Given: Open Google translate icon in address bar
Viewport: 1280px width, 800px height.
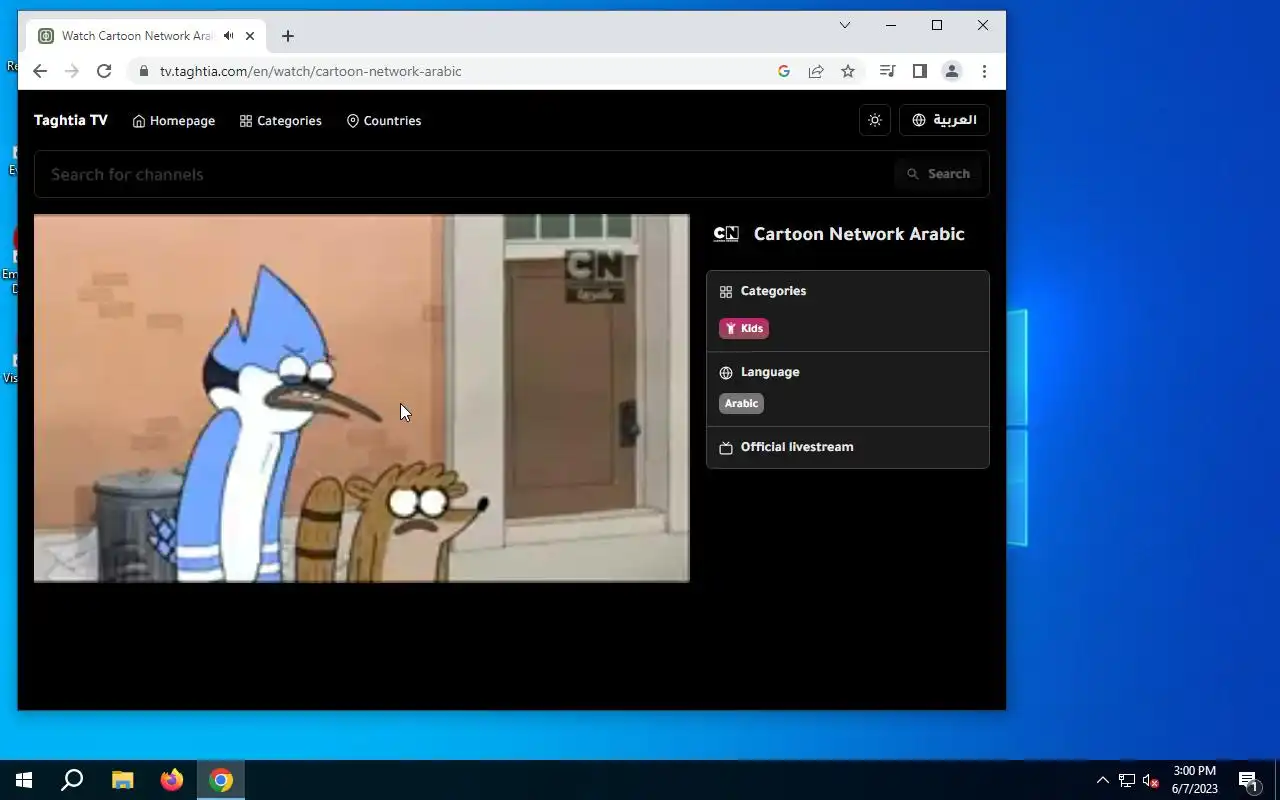Looking at the screenshot, I should tap(784, 71).
